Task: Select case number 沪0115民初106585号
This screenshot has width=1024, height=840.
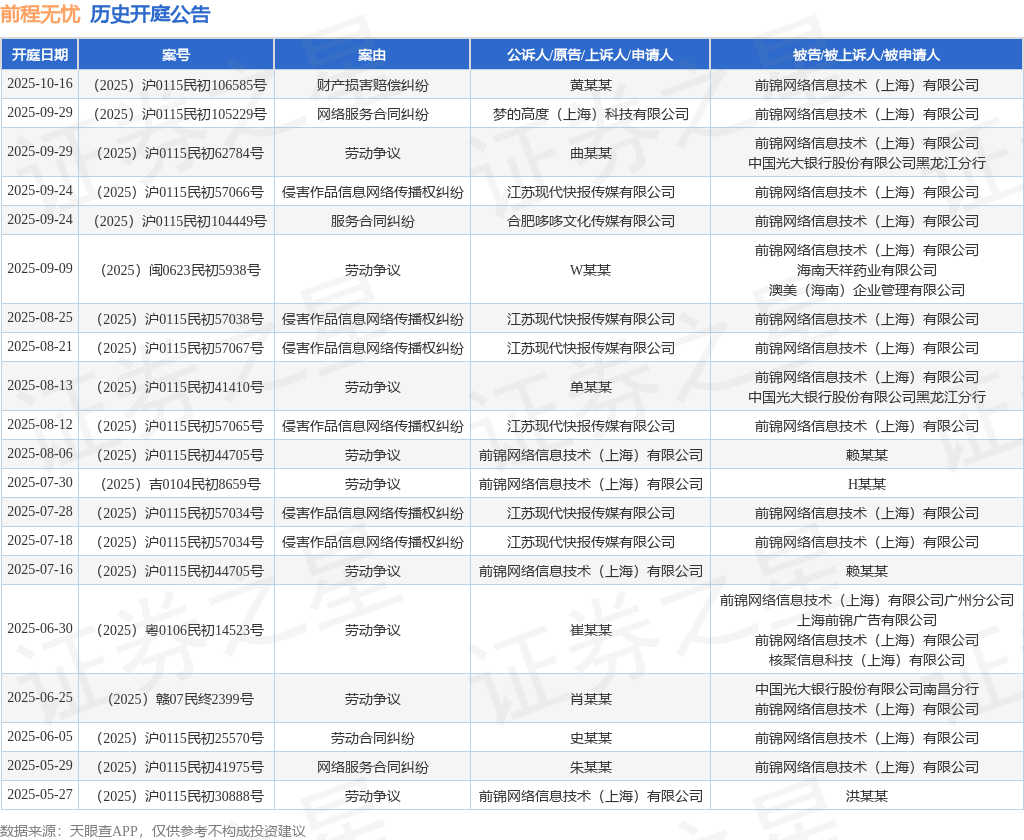Action: click(180, 85)
